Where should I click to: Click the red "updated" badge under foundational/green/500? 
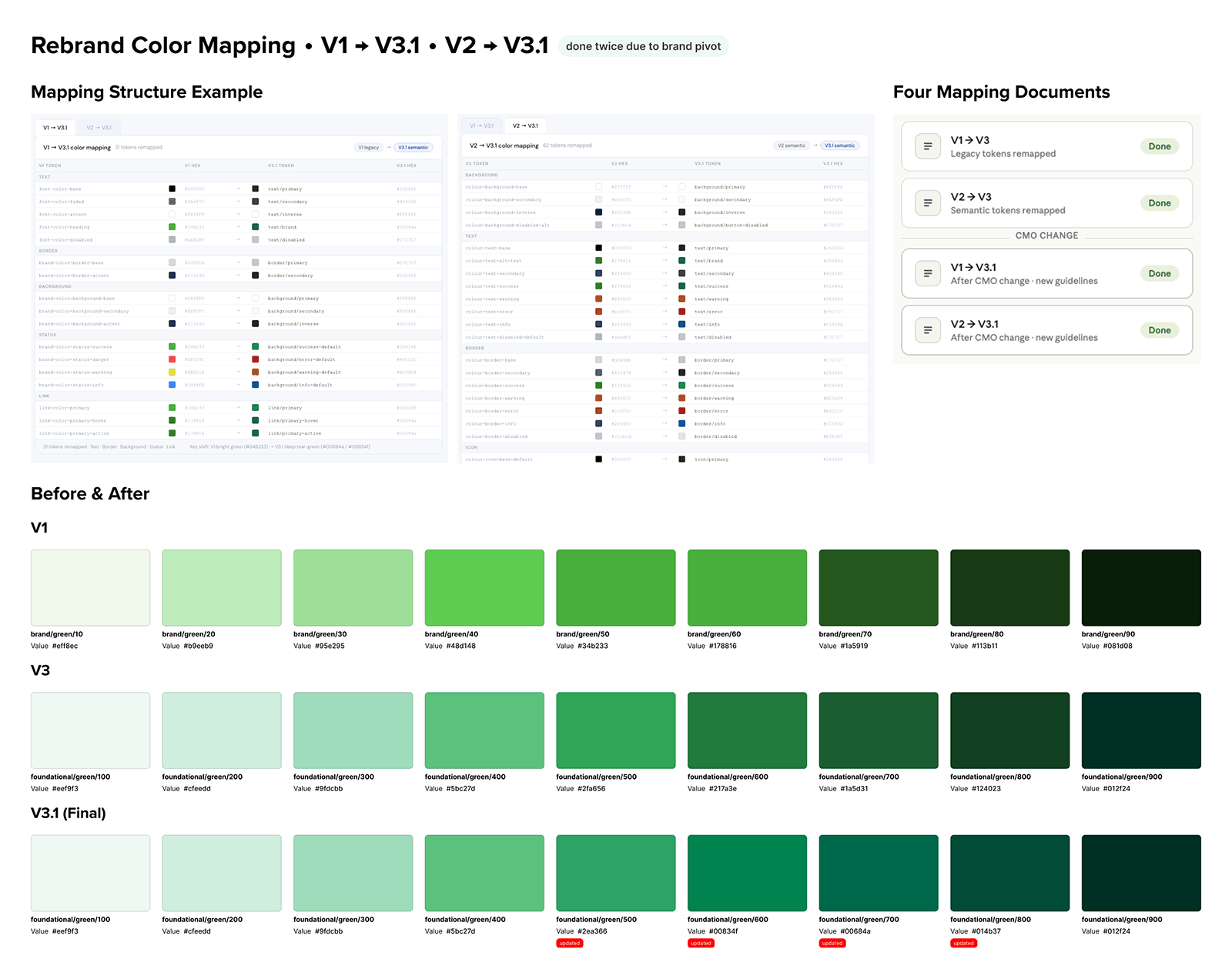pyautogui.click(x=569, y=944)
